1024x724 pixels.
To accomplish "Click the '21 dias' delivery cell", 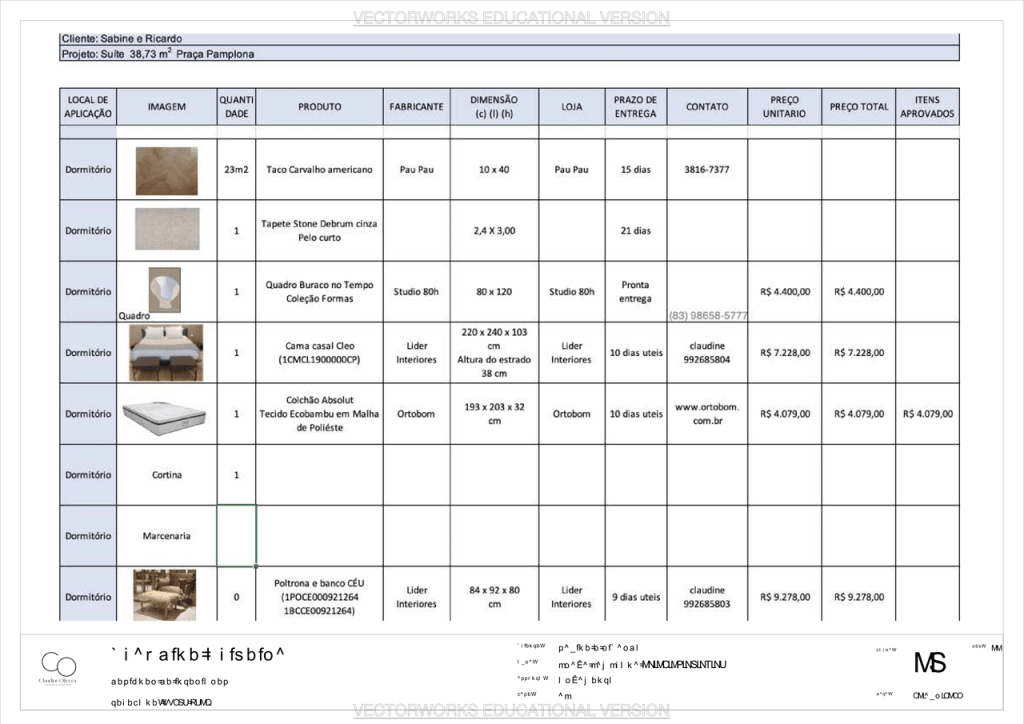I will click(635, 230).
